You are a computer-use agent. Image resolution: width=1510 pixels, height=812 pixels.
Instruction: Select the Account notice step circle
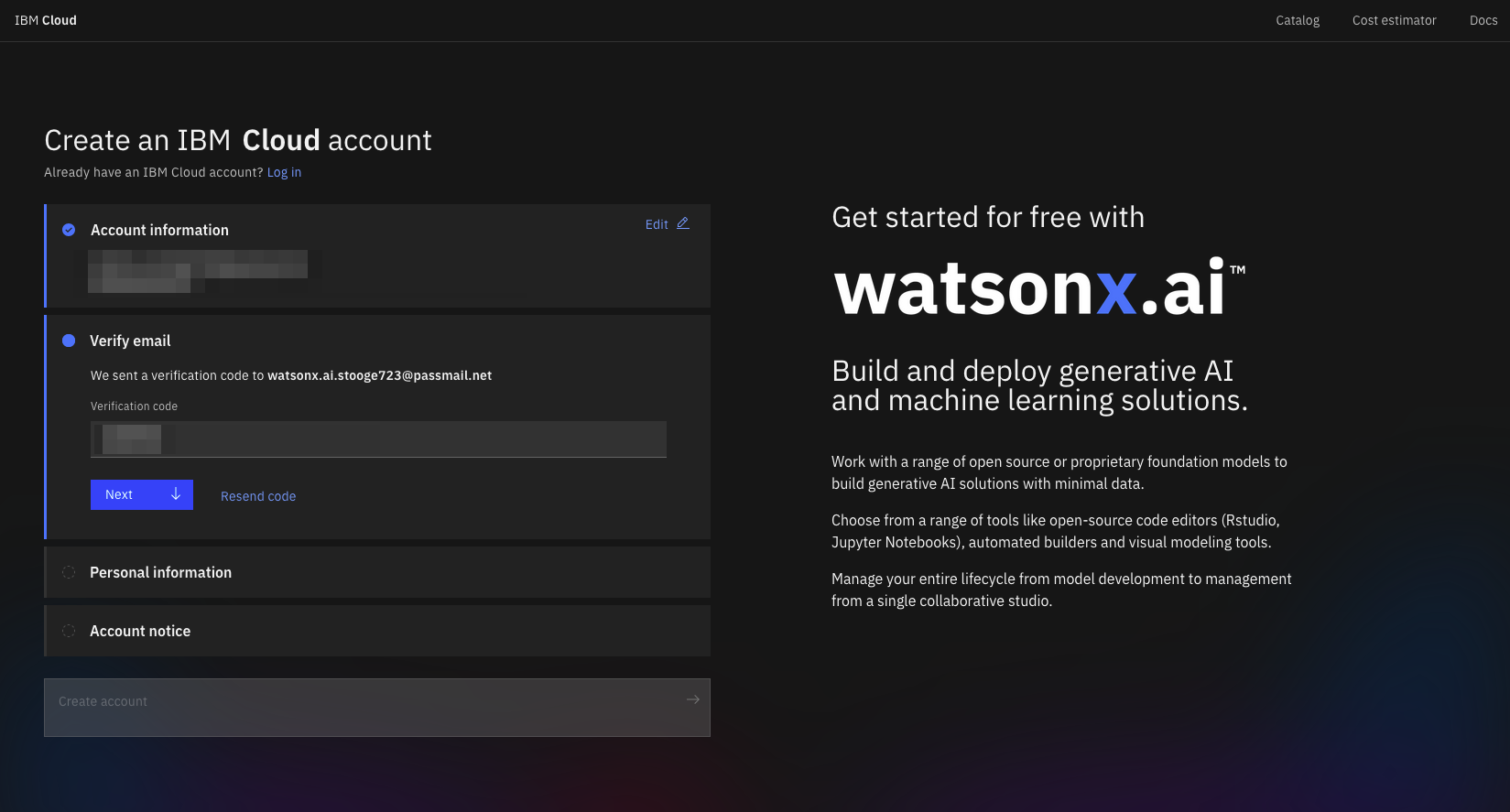point(69,631)
